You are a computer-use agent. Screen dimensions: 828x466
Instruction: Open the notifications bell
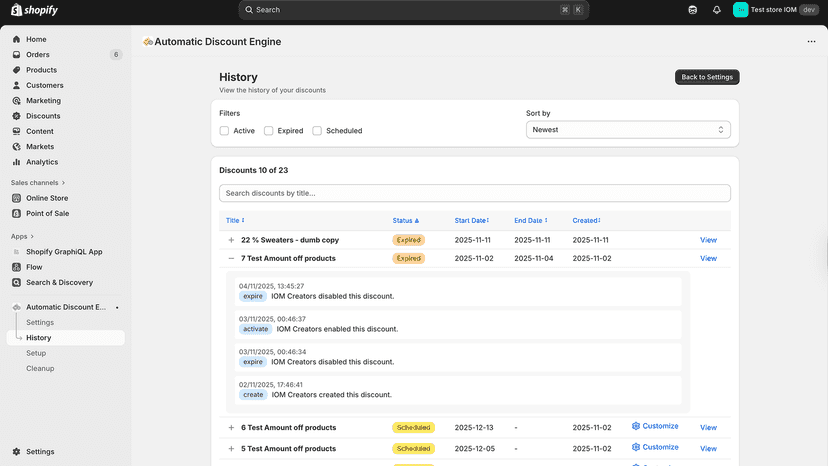coord(717,10)
